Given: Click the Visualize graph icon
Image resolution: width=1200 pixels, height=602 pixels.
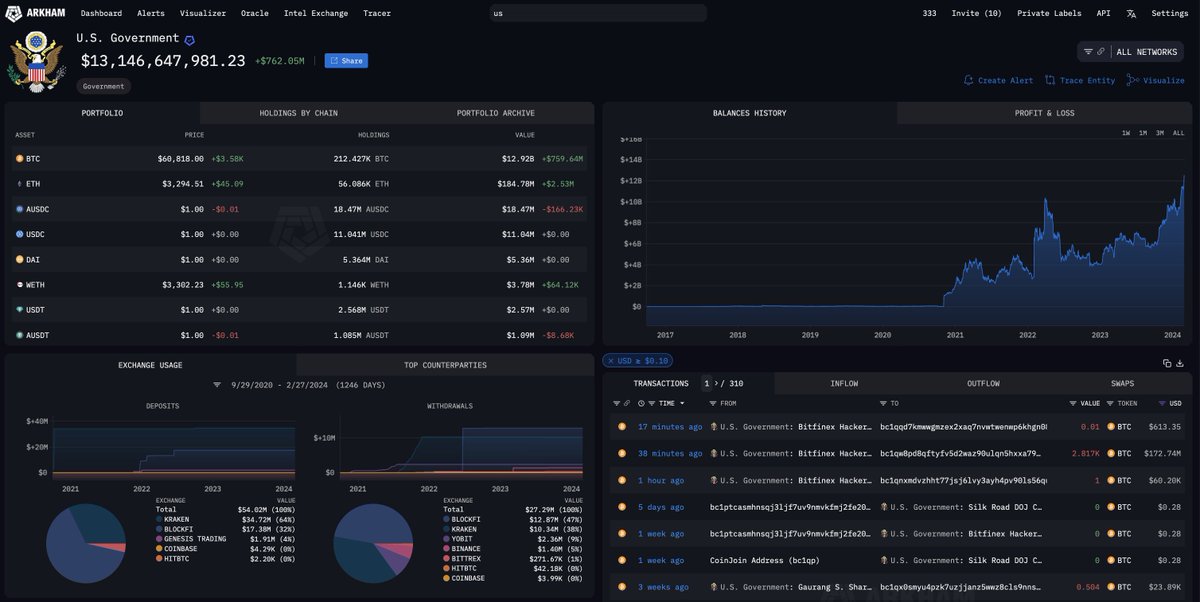Looking at the screenshot, I should (1133, 80).
